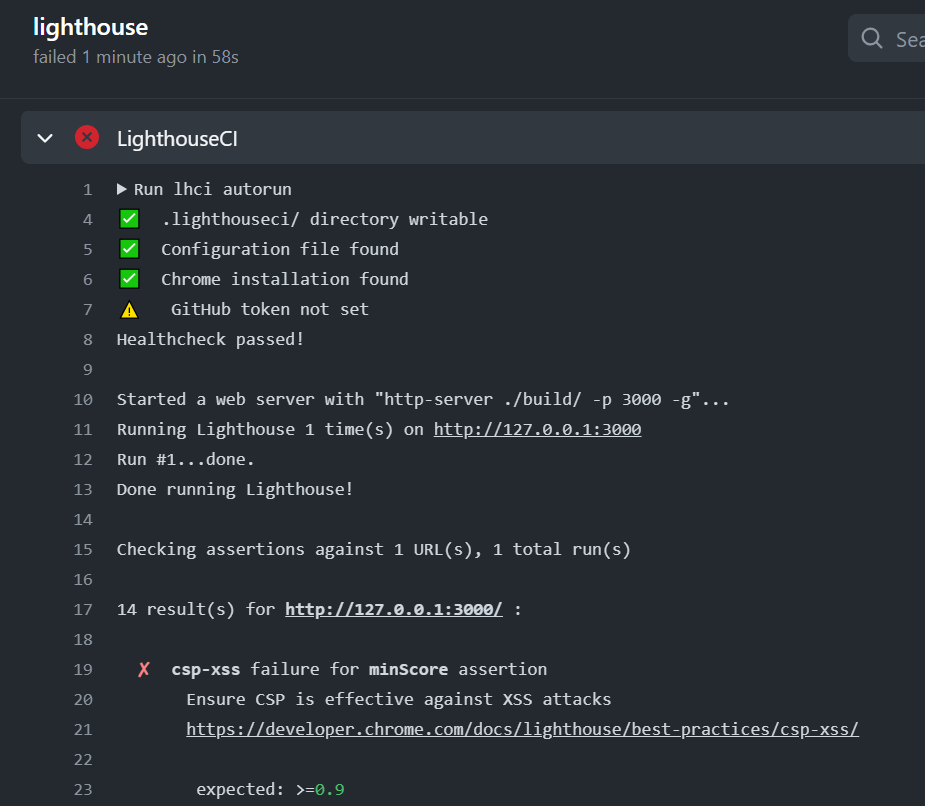This screenshot has width=925, height=806.
Task: Click line number 1 in the log
Action: [87, 189]
